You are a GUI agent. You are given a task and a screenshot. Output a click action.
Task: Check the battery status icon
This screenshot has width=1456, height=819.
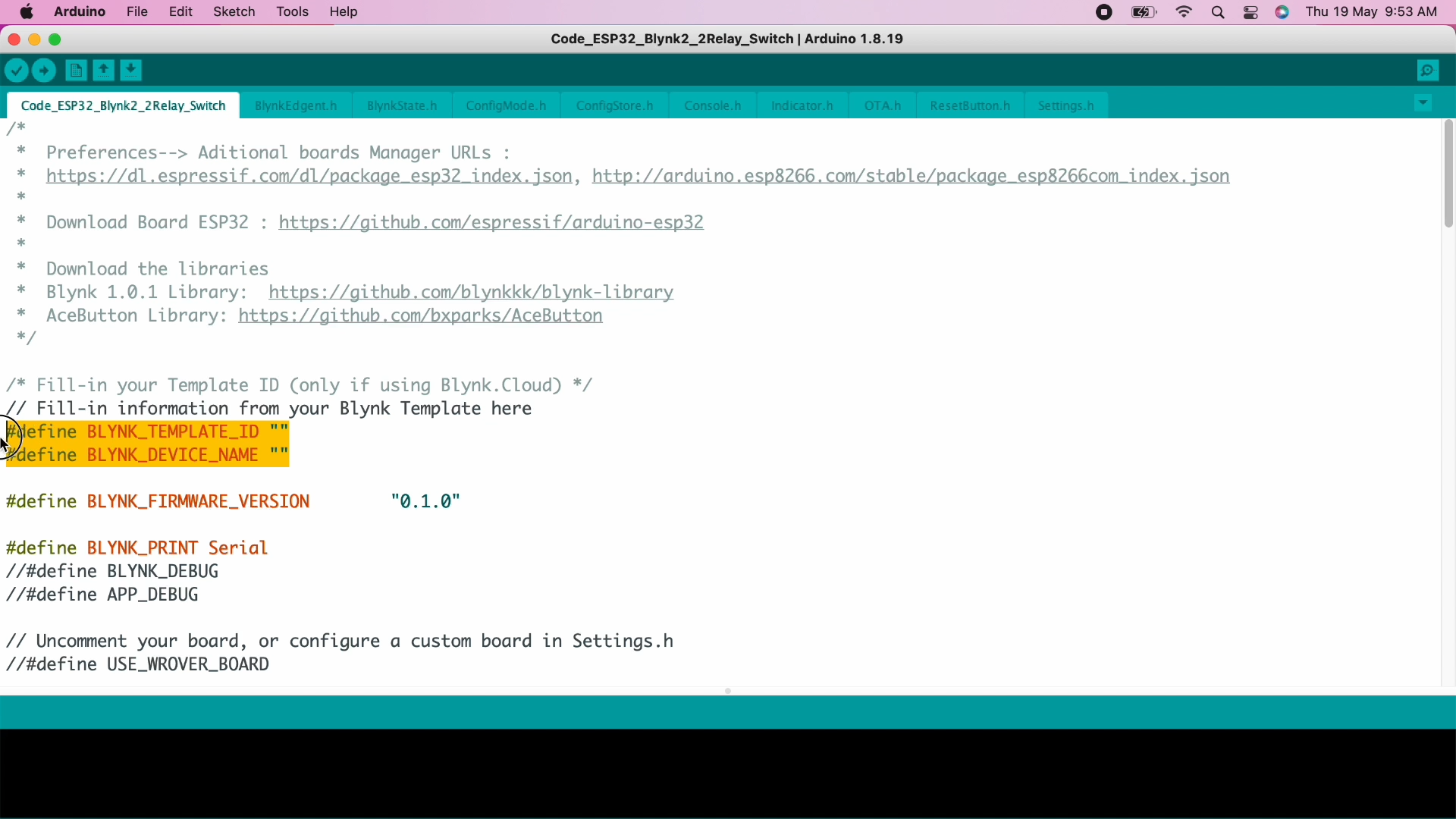1144,13
